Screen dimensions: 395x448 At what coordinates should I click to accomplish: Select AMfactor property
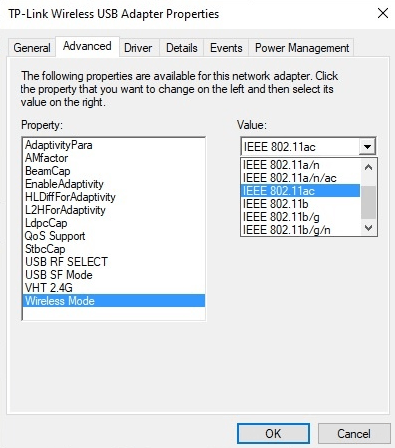(x=114, y=158)
